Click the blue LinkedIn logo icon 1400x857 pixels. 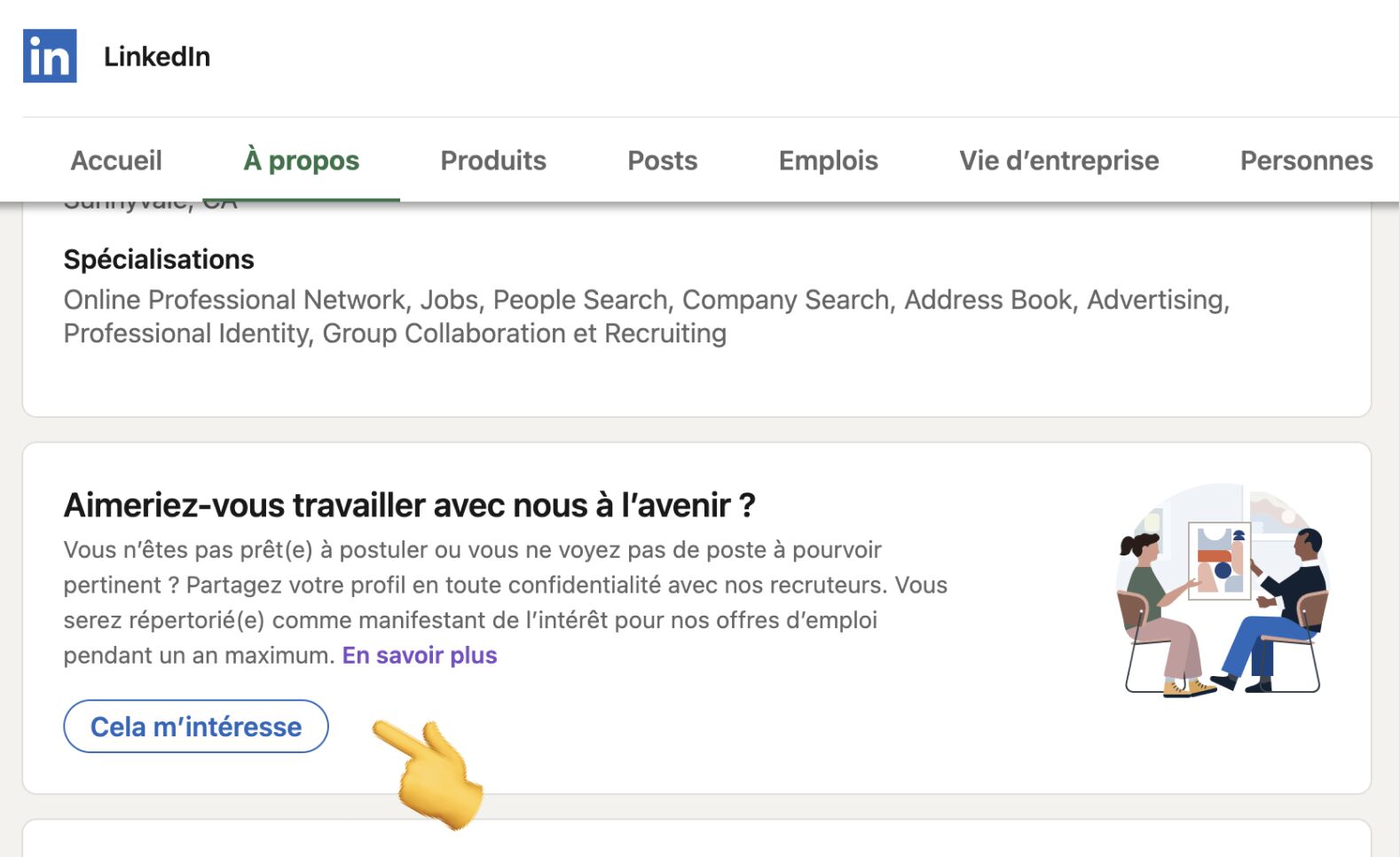(x=50, y=56)
